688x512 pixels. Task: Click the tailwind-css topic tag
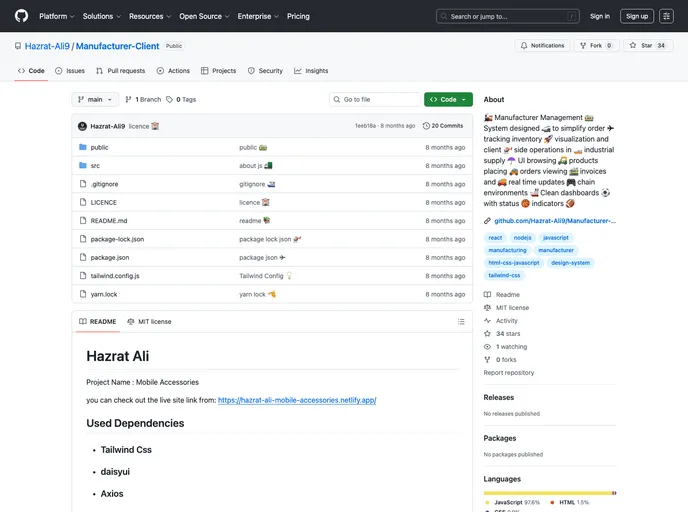pyautogui.click(x=504, y=276)
